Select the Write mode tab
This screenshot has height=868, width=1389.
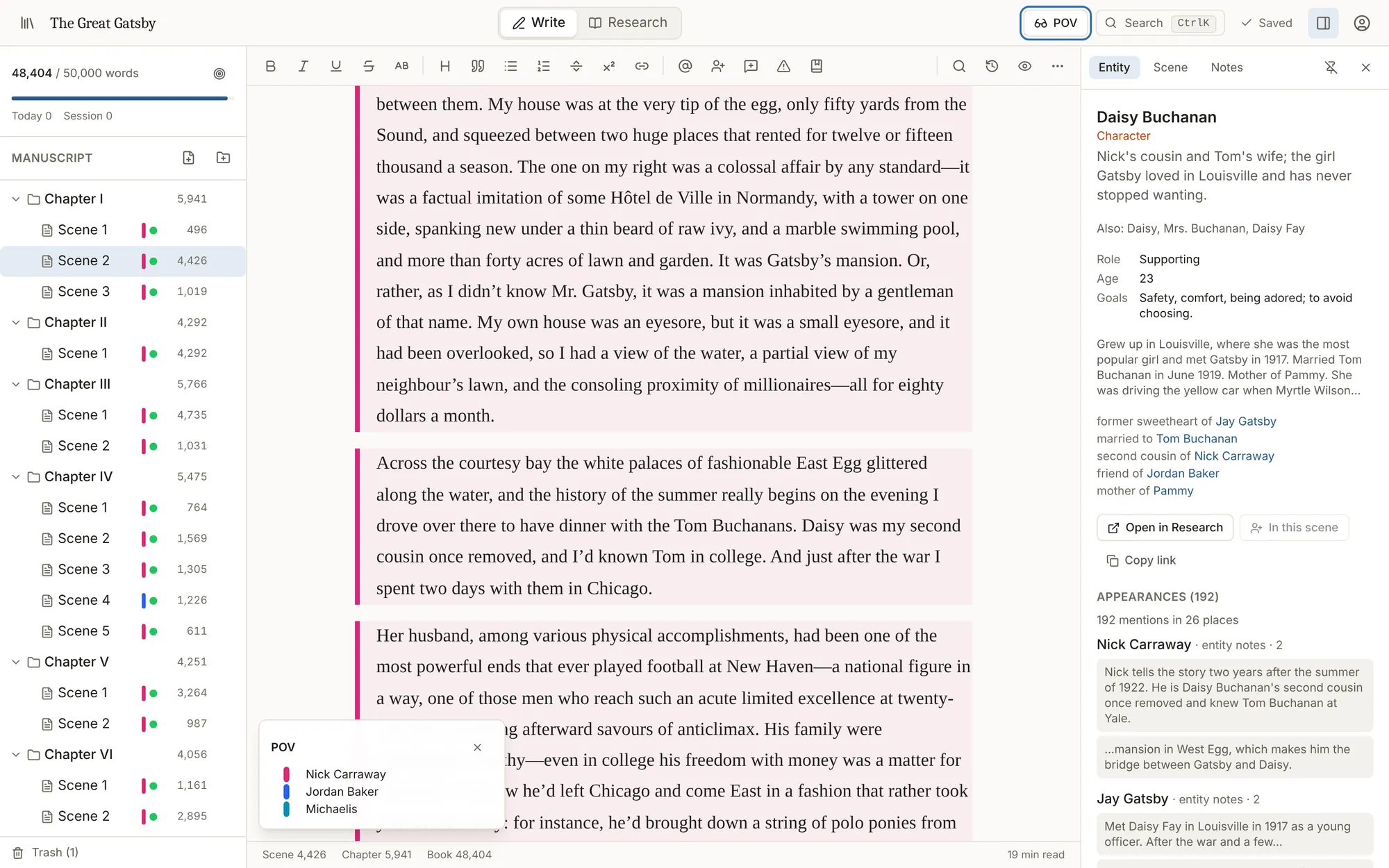(x=538, y=23)
